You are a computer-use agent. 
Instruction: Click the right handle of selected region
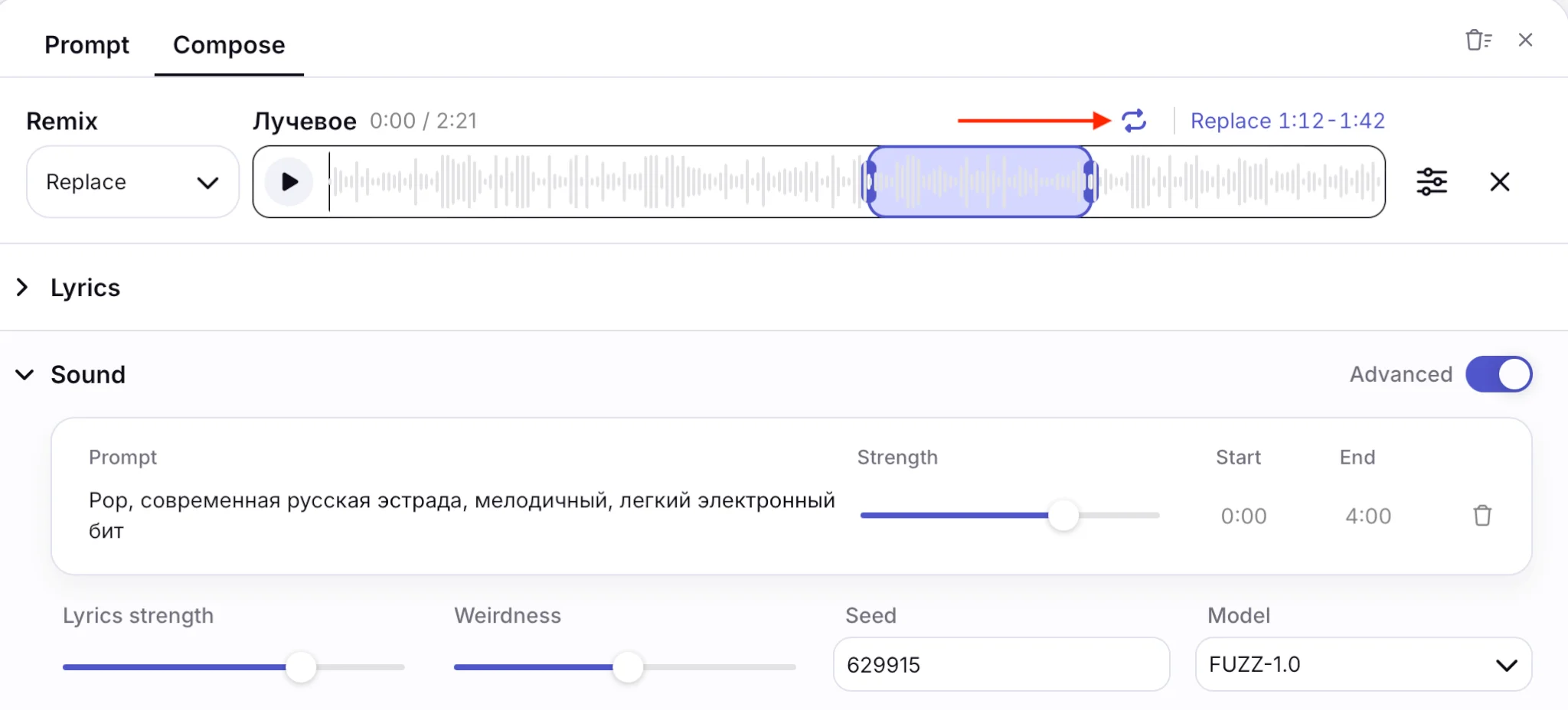point(1090,182)
